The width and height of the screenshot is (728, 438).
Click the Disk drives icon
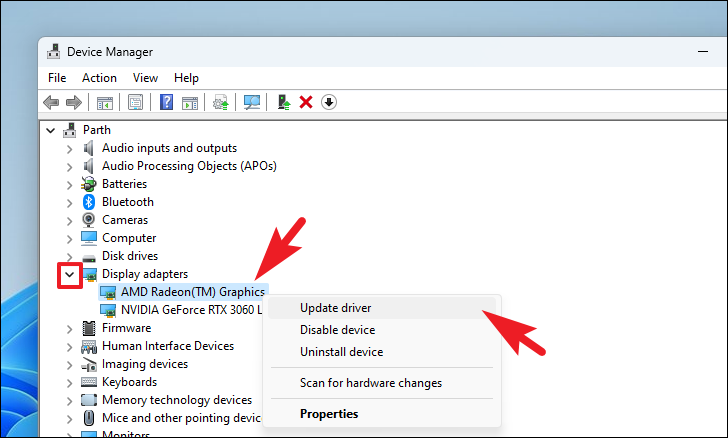click(x=89, y=256)
